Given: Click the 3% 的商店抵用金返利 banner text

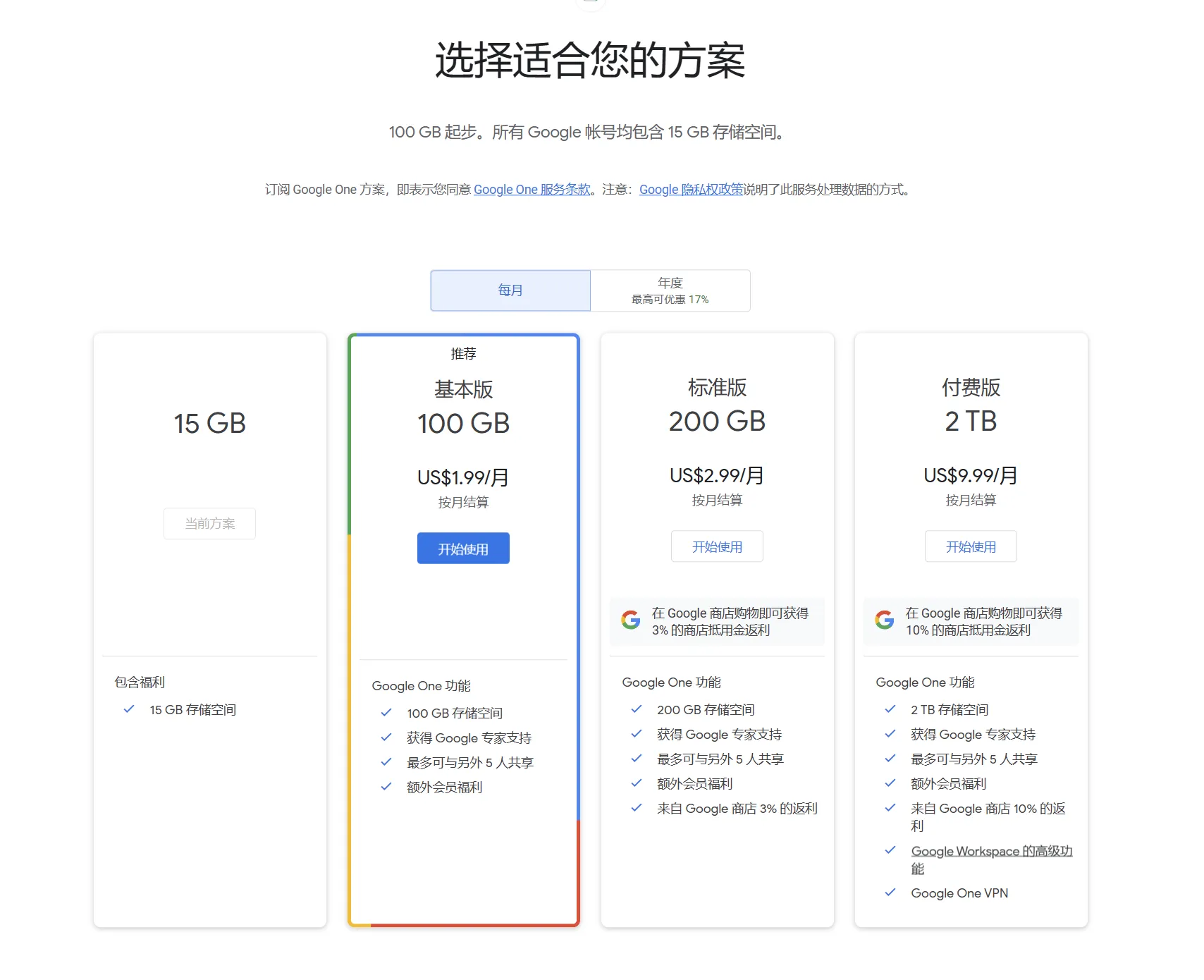Looking at the screenshot, I should [x=730, y=622].
